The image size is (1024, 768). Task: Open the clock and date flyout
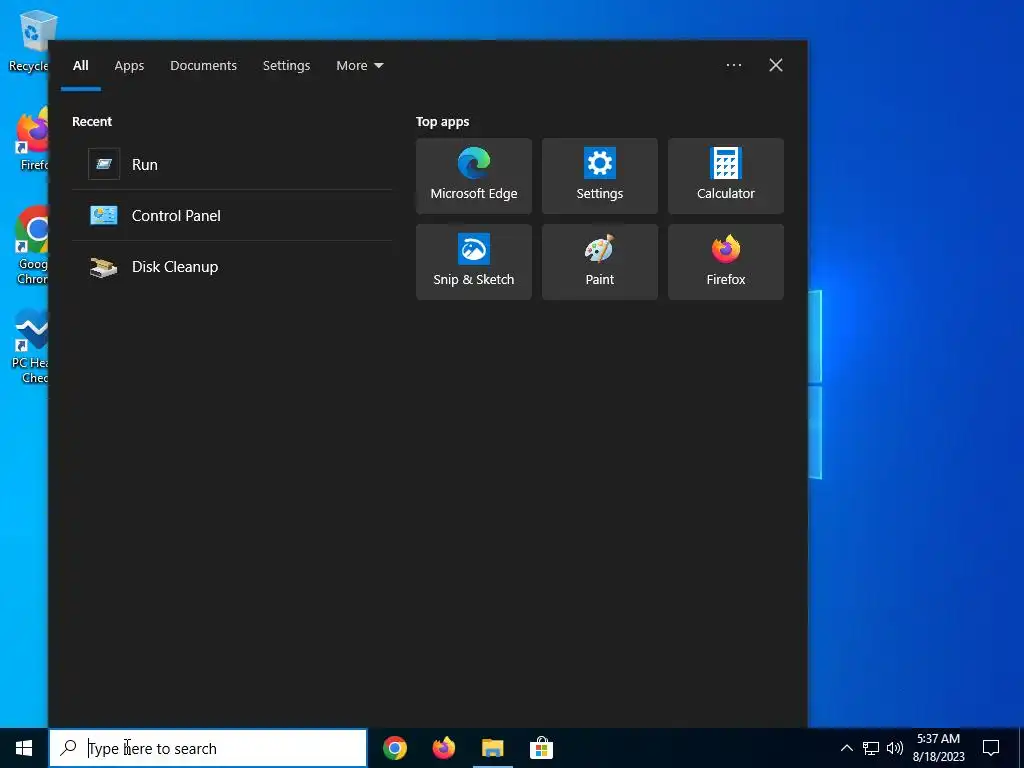938,748
